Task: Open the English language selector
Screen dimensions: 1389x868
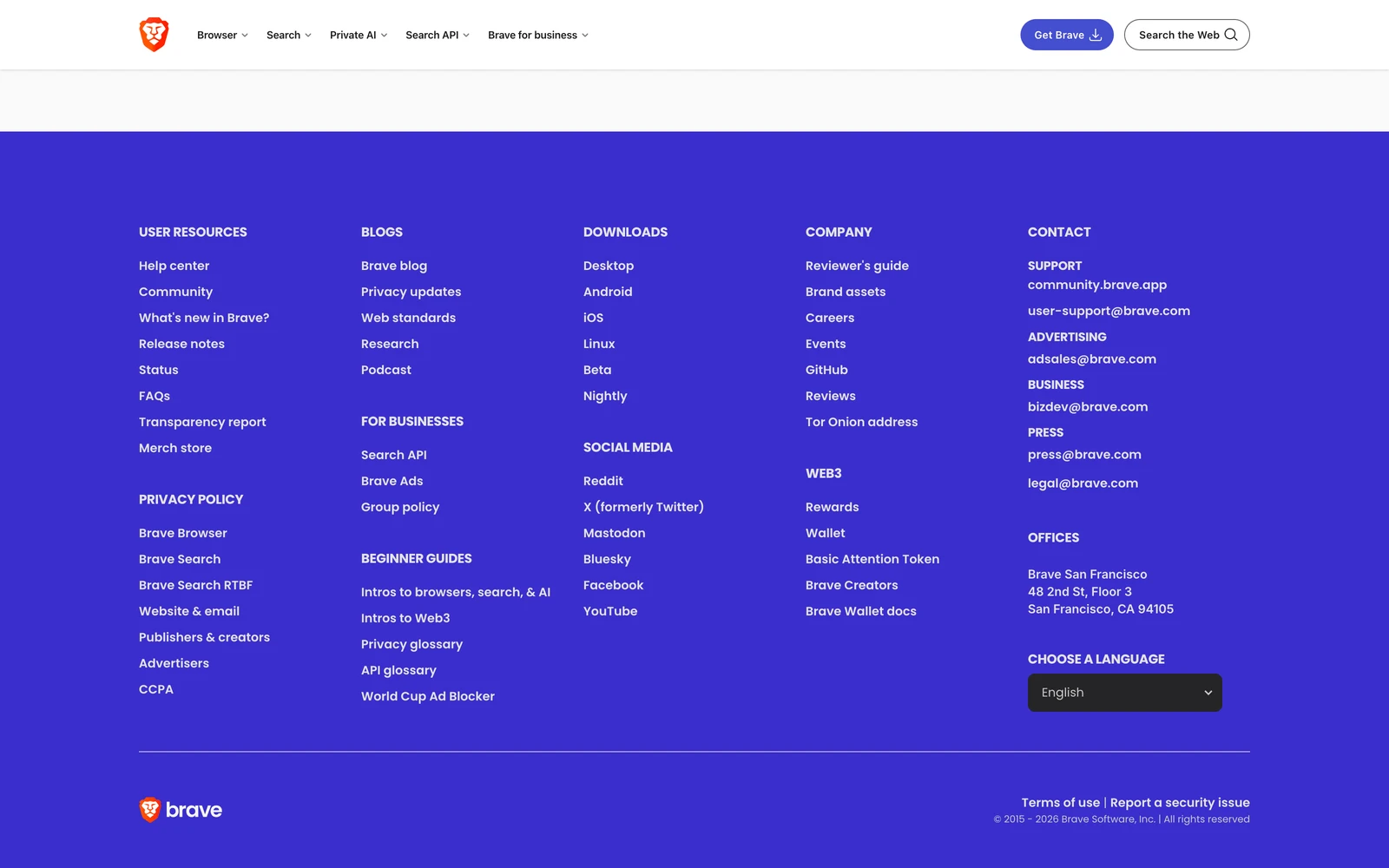Action: [x=1125, y=693]
